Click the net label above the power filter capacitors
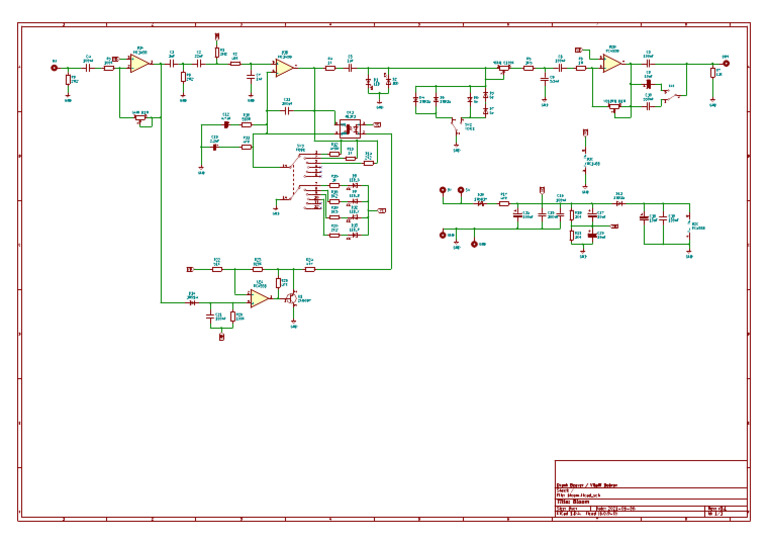 click(542, 189)
